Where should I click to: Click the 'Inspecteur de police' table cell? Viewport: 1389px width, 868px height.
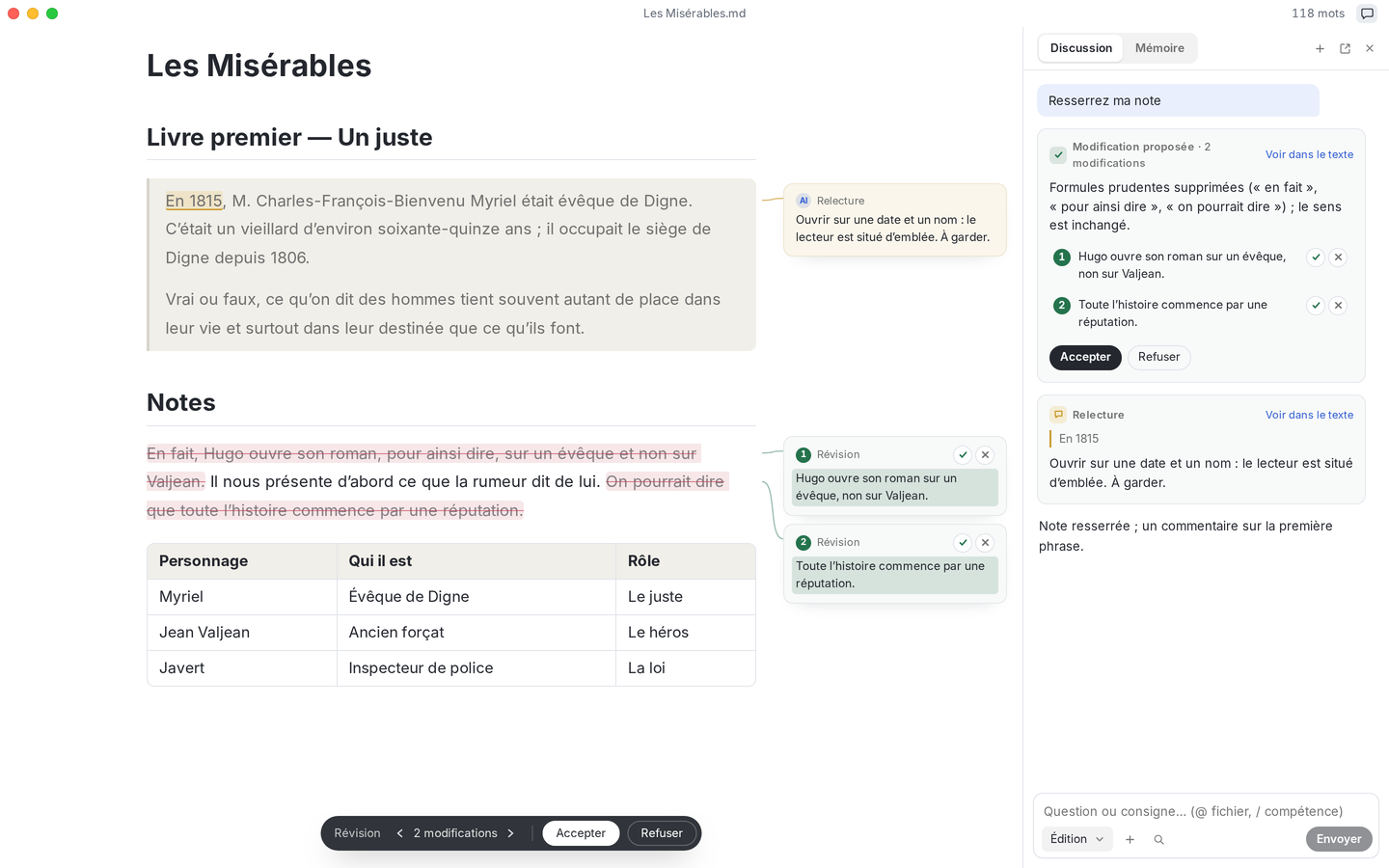coord(477,668)
